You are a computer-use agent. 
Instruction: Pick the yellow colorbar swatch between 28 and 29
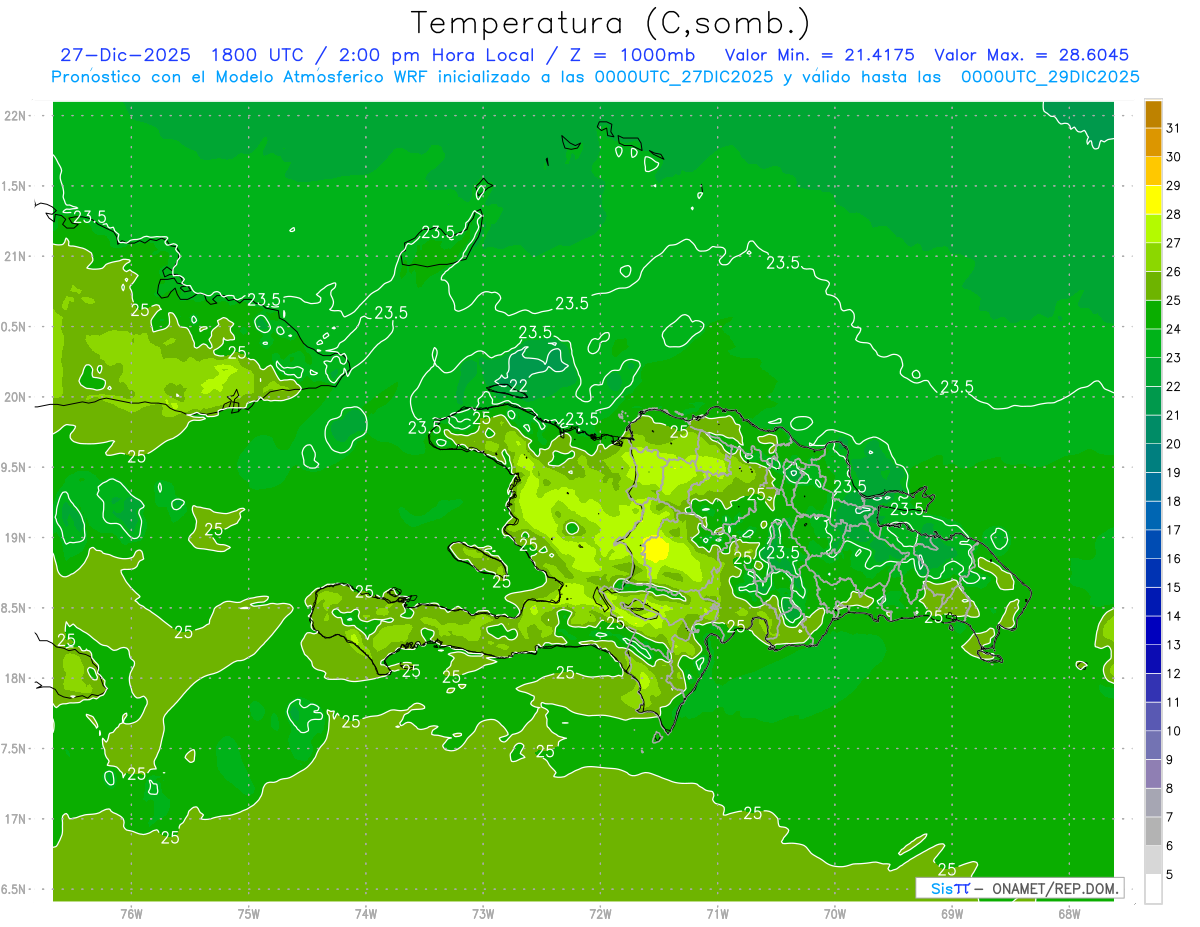point(1153,200)
